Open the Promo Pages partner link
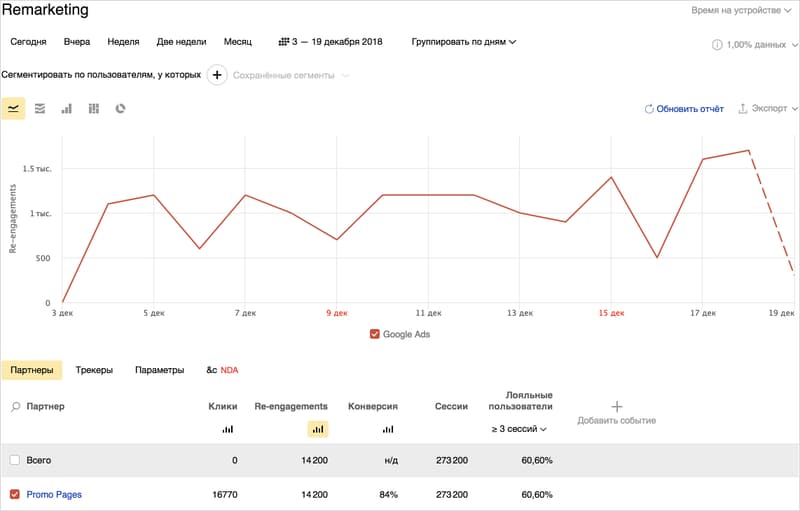800x511 pixels. pos(54,494)
